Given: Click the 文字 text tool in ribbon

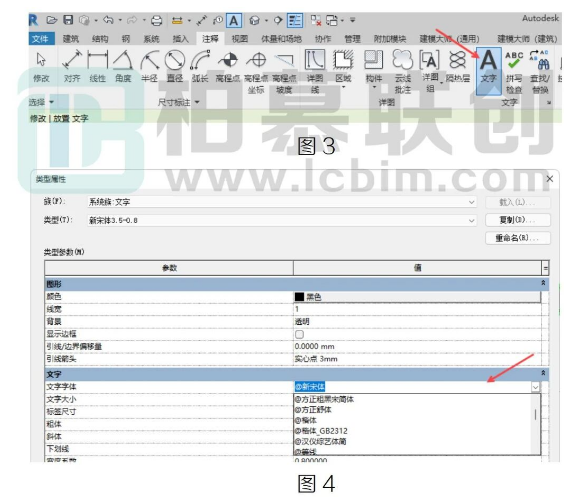Looking at the screenshot, I should 488,71.
